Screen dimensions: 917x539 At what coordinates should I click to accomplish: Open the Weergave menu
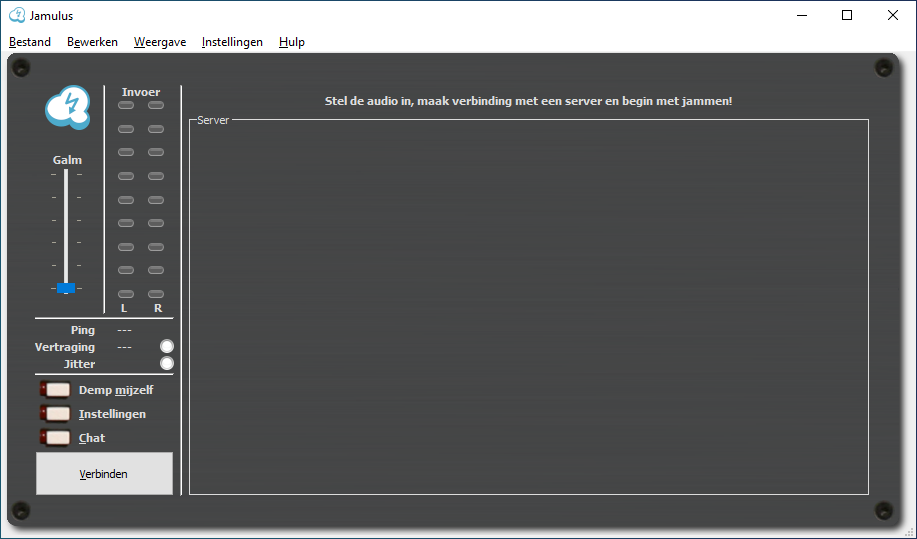pyautogui.click(x=160, y=42)
